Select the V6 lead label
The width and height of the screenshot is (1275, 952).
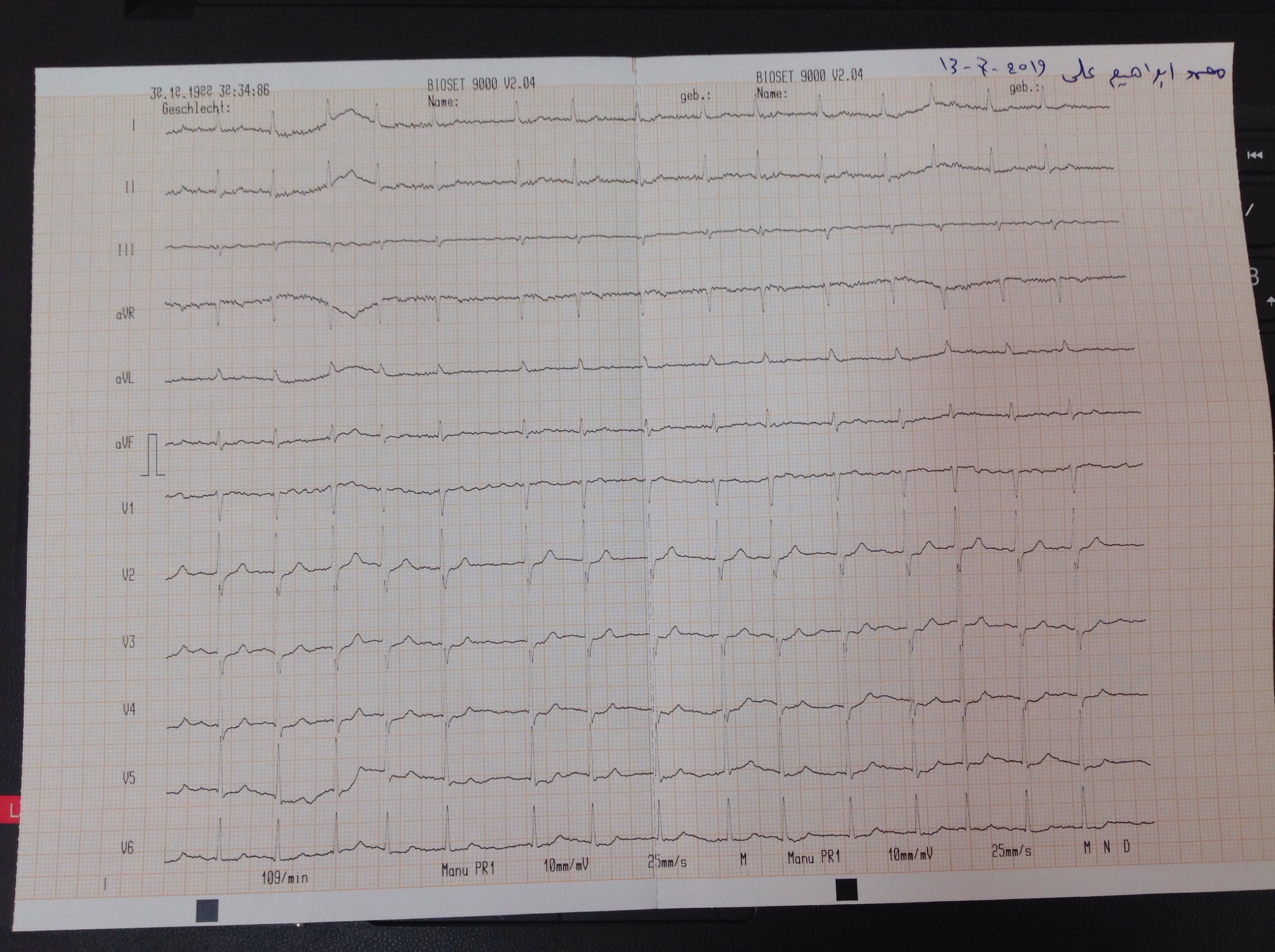click(128, 848)
